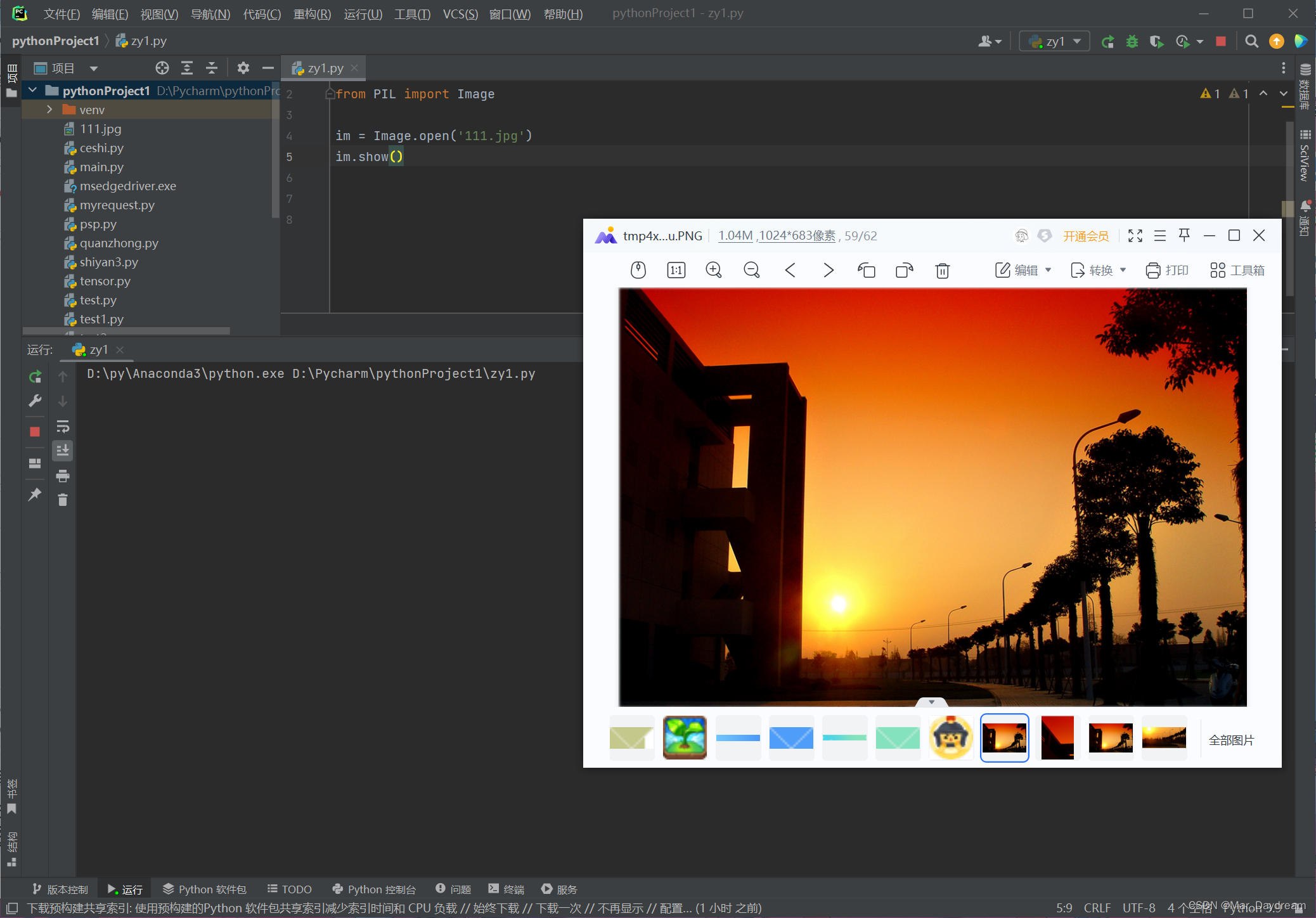The image size is (1316, 918).
Task: Click 开通会员 link in image viewer
Action: coord(1085,236)
